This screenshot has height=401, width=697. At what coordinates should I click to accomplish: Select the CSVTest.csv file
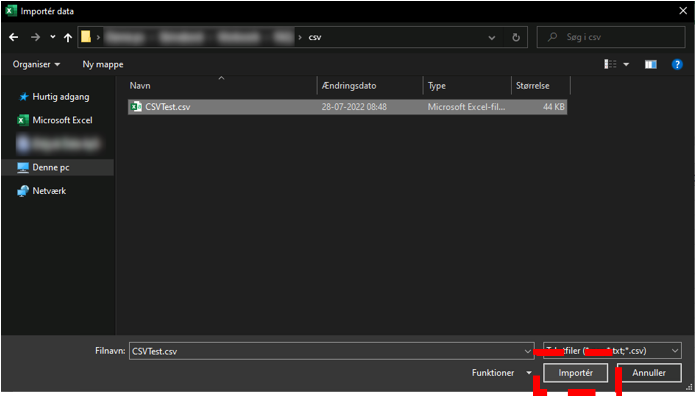coord(167,106)
